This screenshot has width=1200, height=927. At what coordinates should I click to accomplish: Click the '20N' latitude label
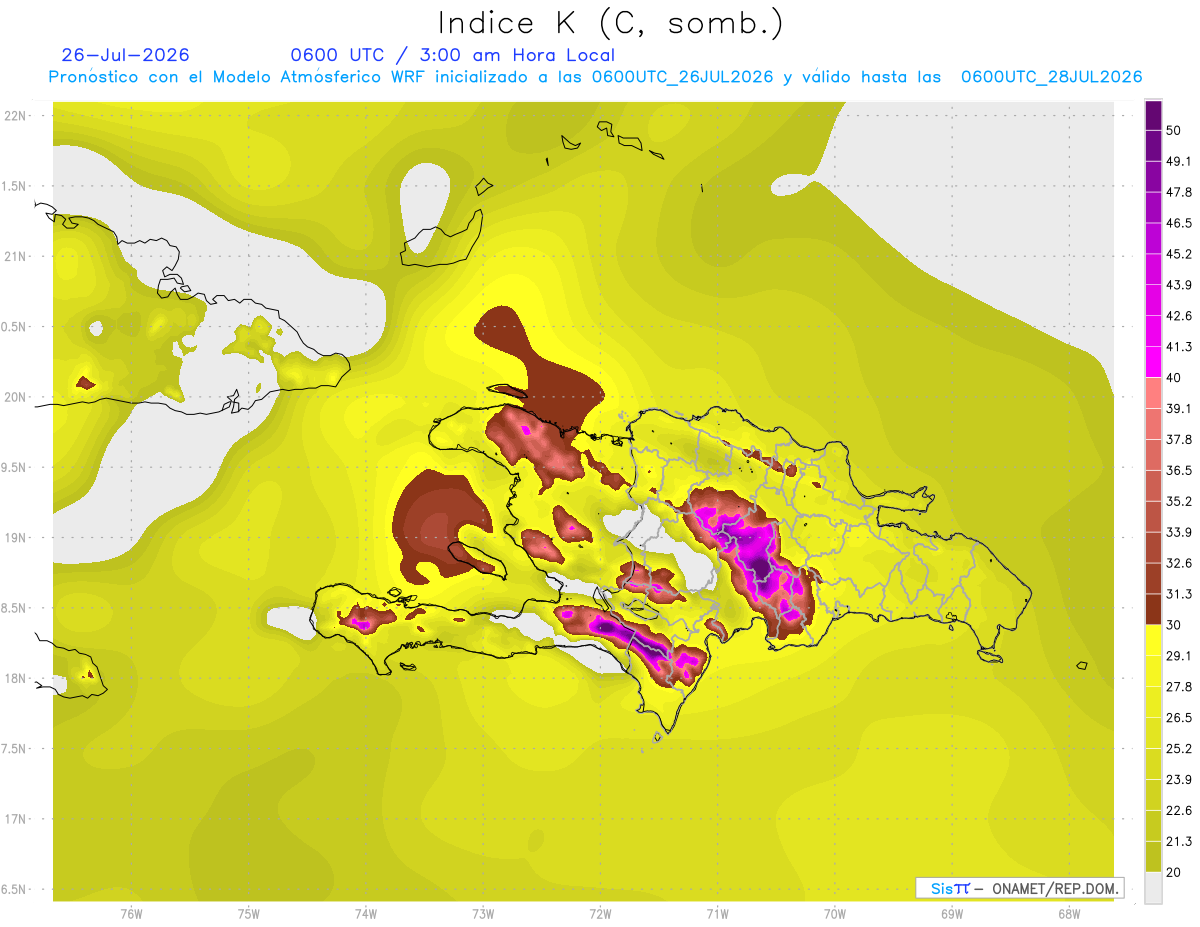click(16, 397)
